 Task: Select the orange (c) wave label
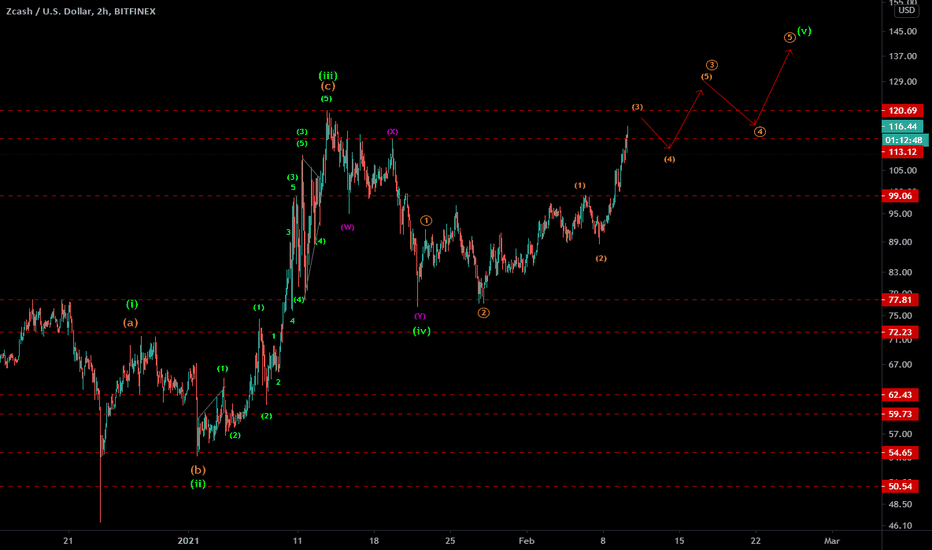pyautogui.click(x=328, y=86)
